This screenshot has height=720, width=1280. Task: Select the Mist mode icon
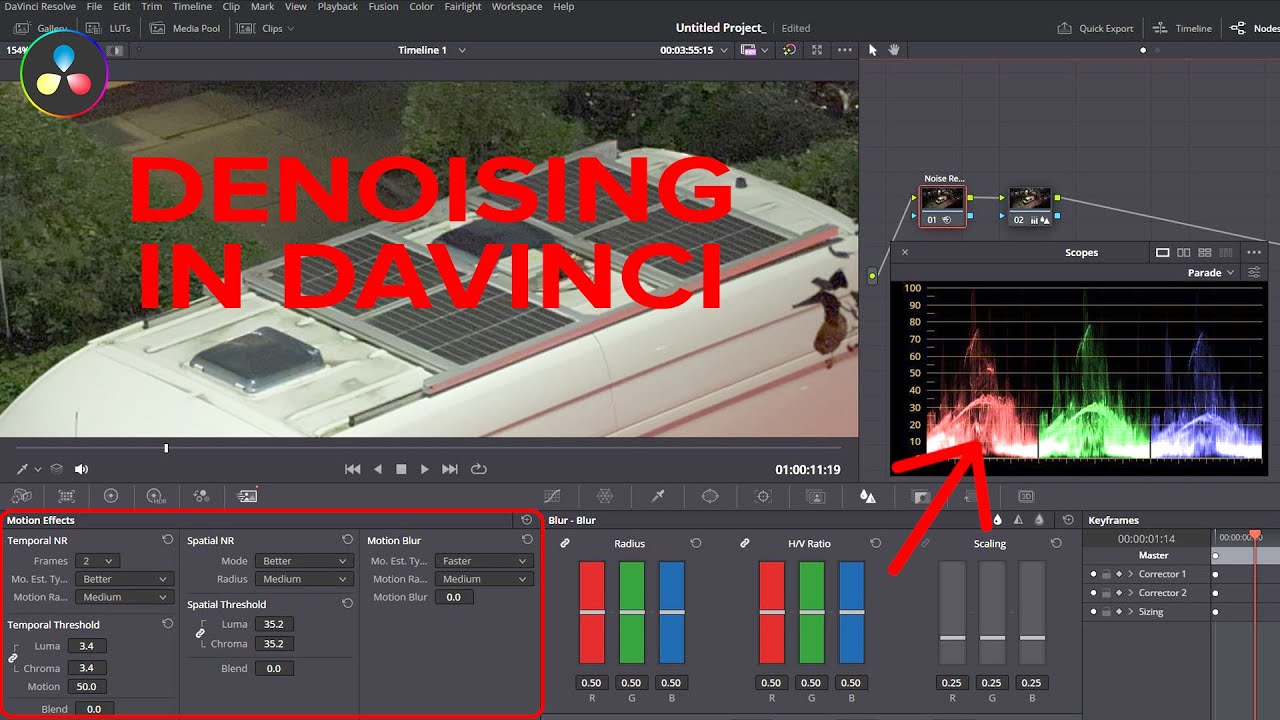(1039, 520)
